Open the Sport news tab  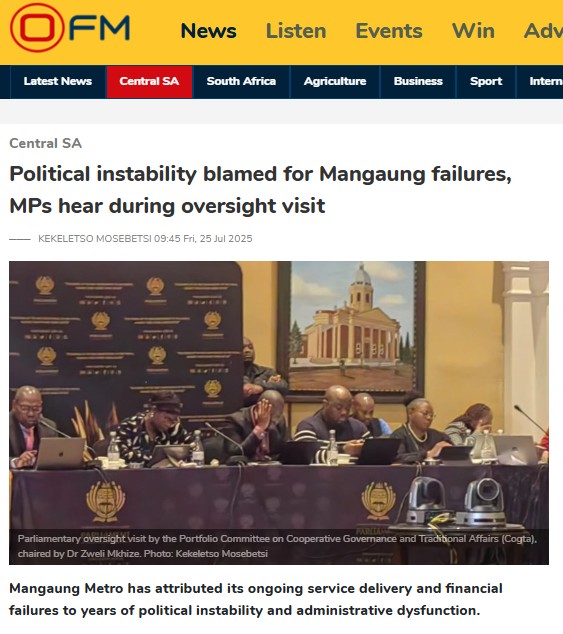click(486, 81)
